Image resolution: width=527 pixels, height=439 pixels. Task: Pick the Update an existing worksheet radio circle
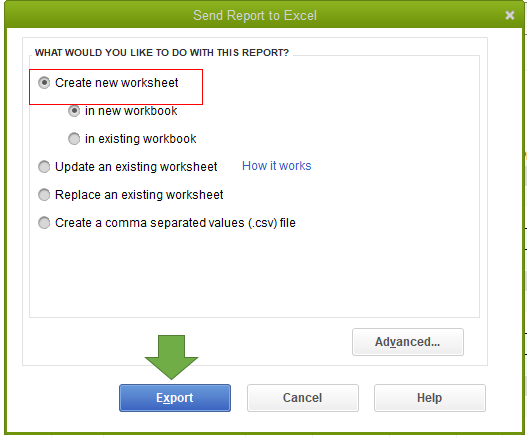click(44, 167)
